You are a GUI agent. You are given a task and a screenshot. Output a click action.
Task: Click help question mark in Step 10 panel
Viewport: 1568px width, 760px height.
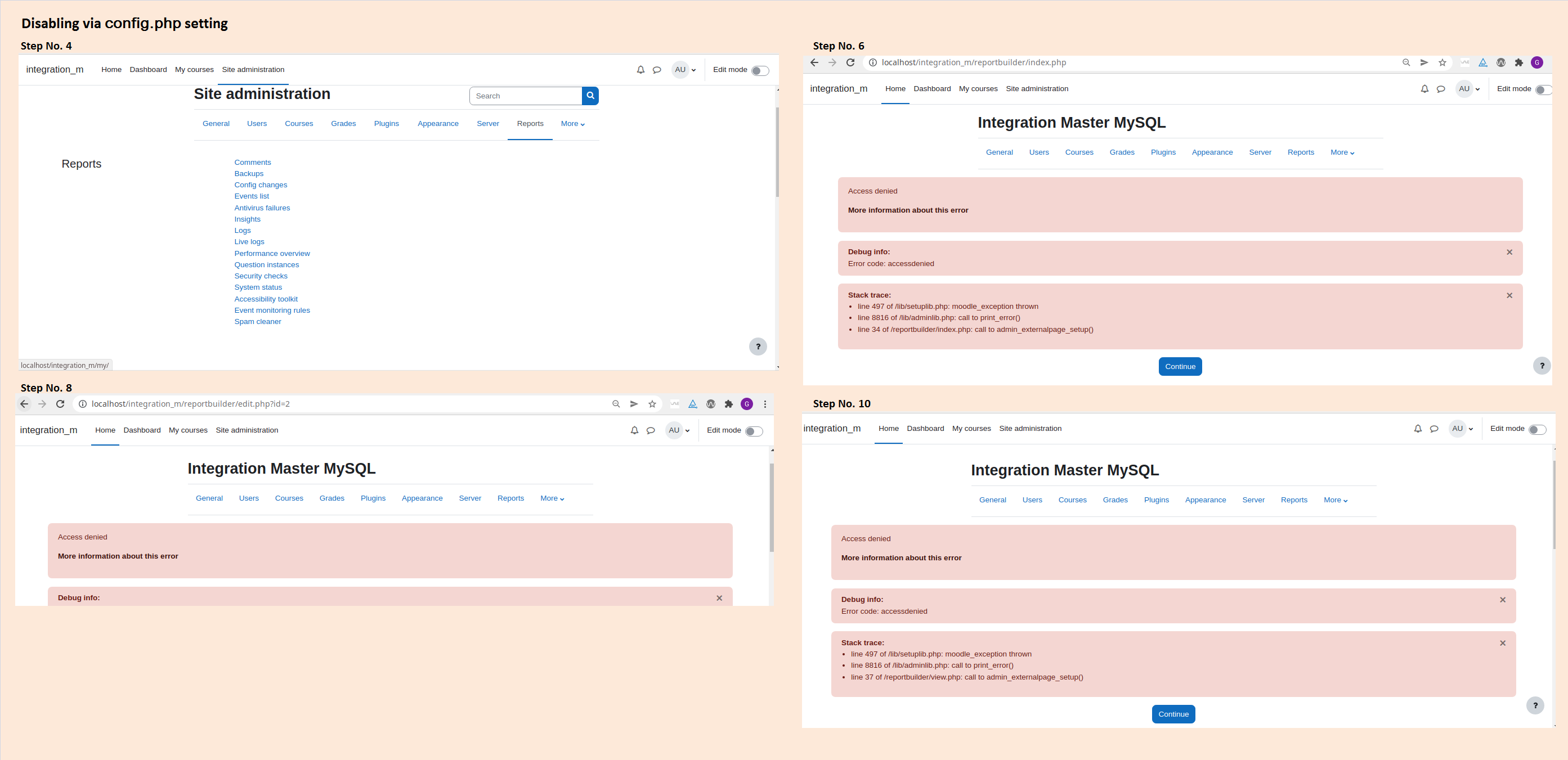coord(1535,705)
